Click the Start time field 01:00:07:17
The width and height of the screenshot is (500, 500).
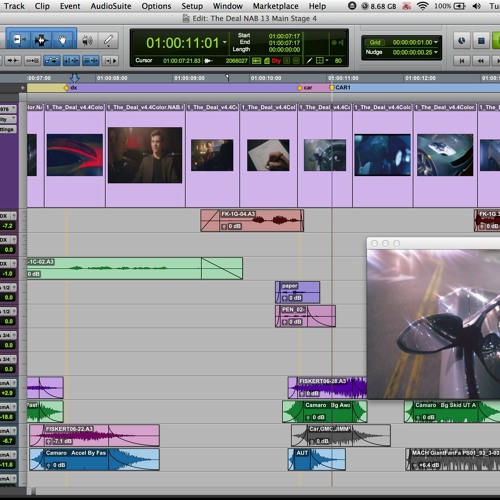[284, 36]
